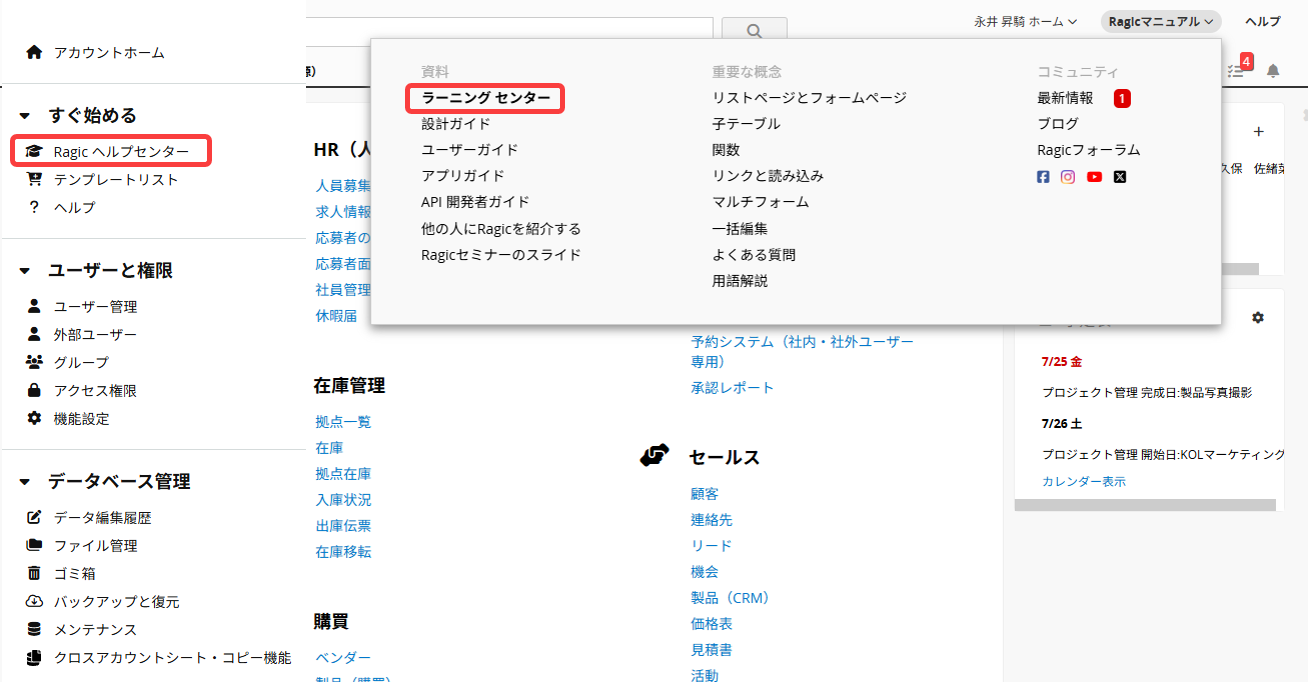Click the copy icon beside クロスアカウントシート・コピー機能
The image size is (1308, 682).
pyautogui.click(x=34, y=657)
